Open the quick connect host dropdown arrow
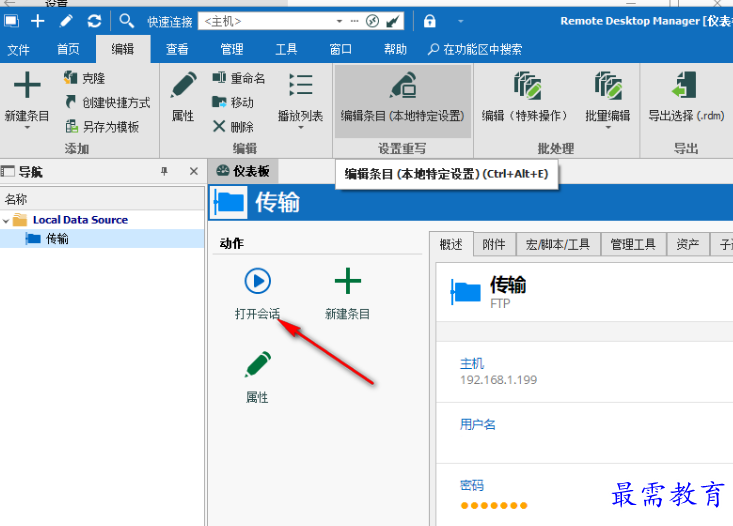 [339, 22]
